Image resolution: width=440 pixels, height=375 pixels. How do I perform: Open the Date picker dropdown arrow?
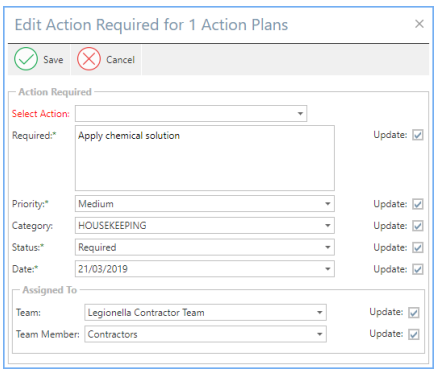[328, 269]
